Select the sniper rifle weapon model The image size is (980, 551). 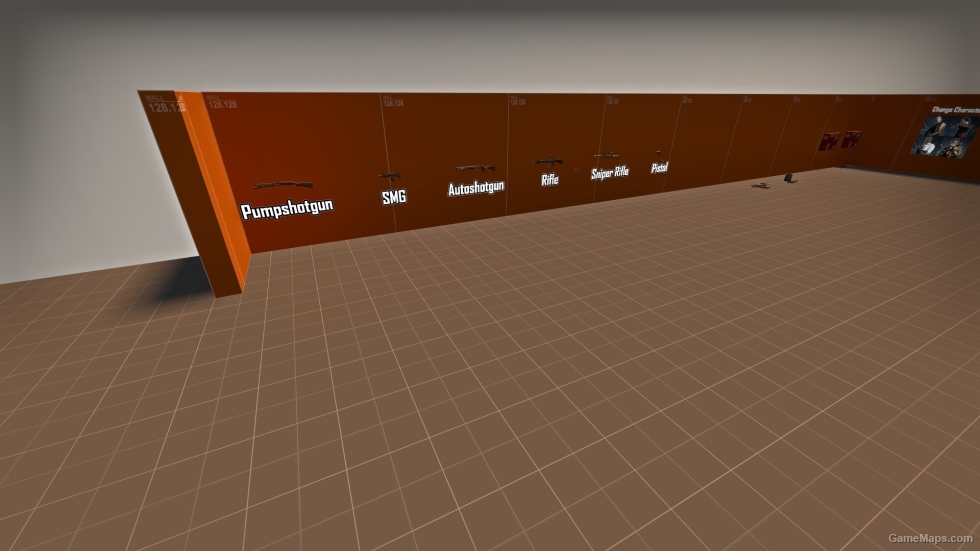[x=606, y=156]
